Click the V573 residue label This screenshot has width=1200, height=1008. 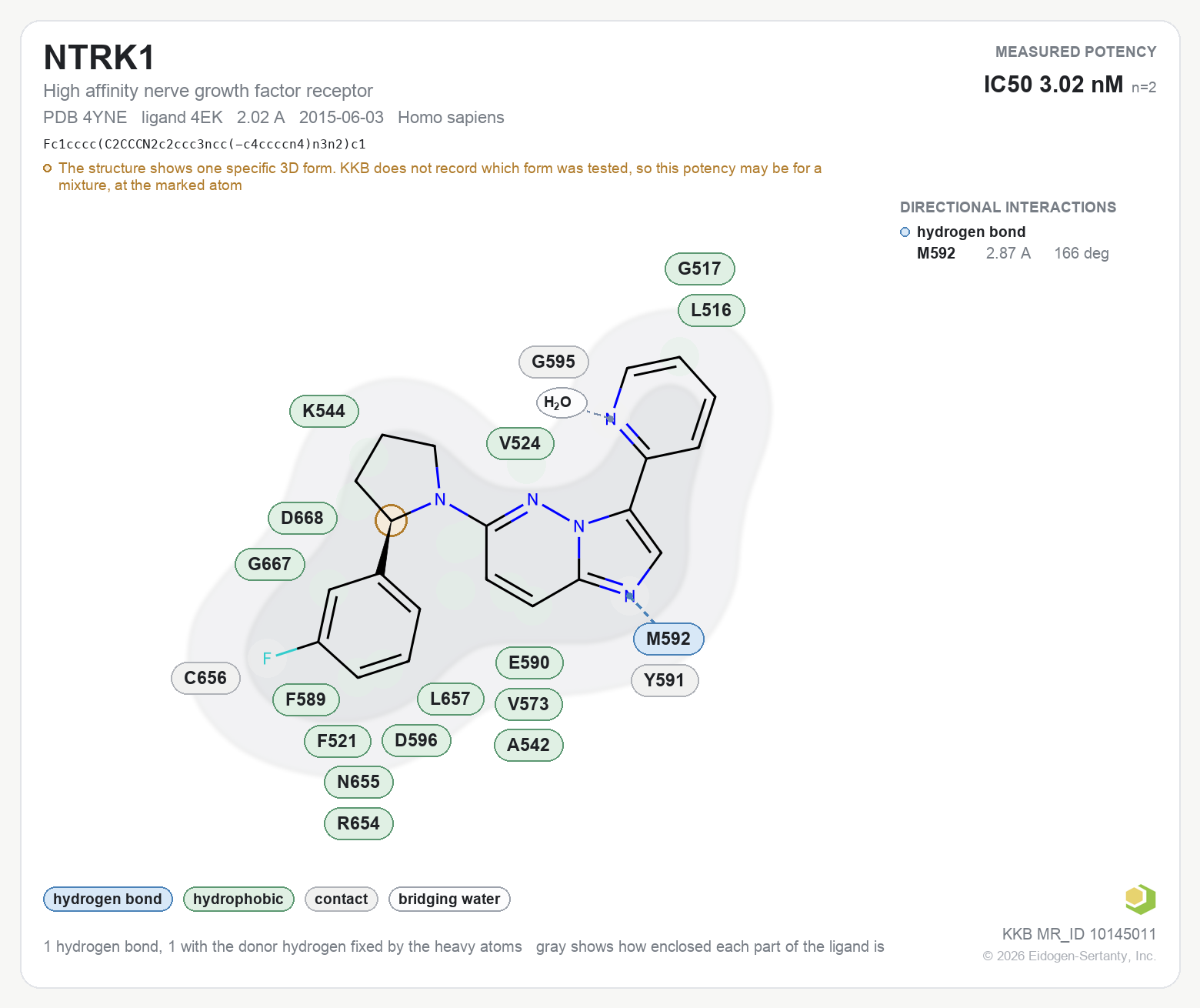[528, 704]
